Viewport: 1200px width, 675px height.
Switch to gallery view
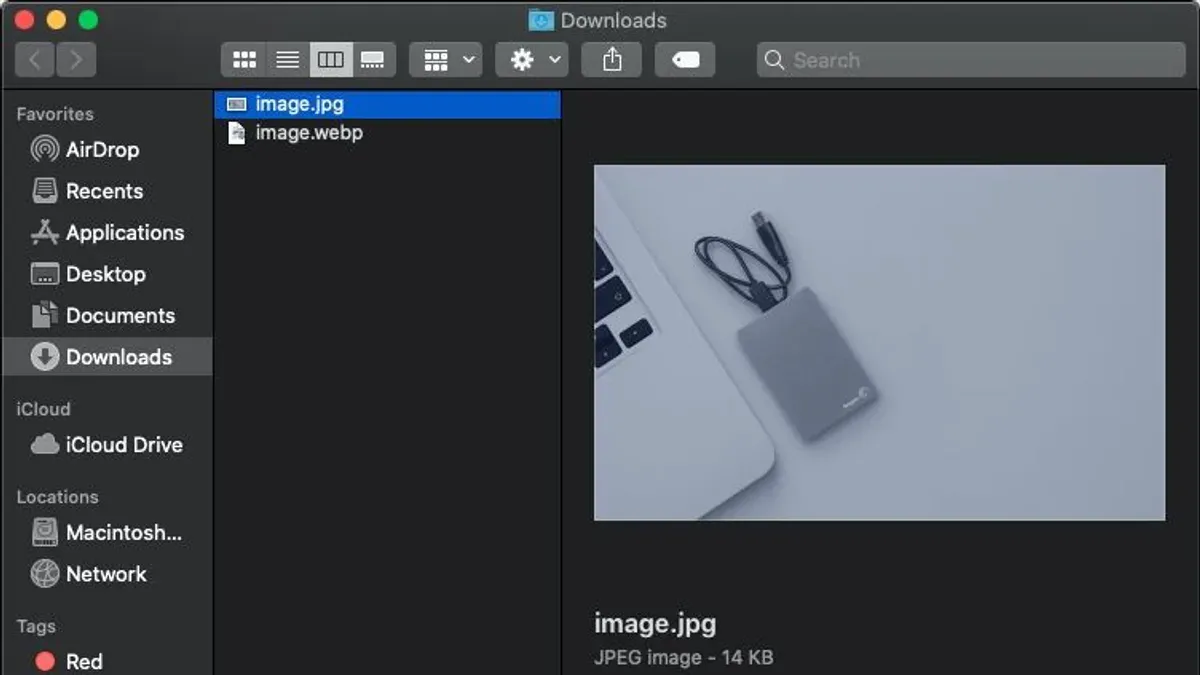click(373, 60)
